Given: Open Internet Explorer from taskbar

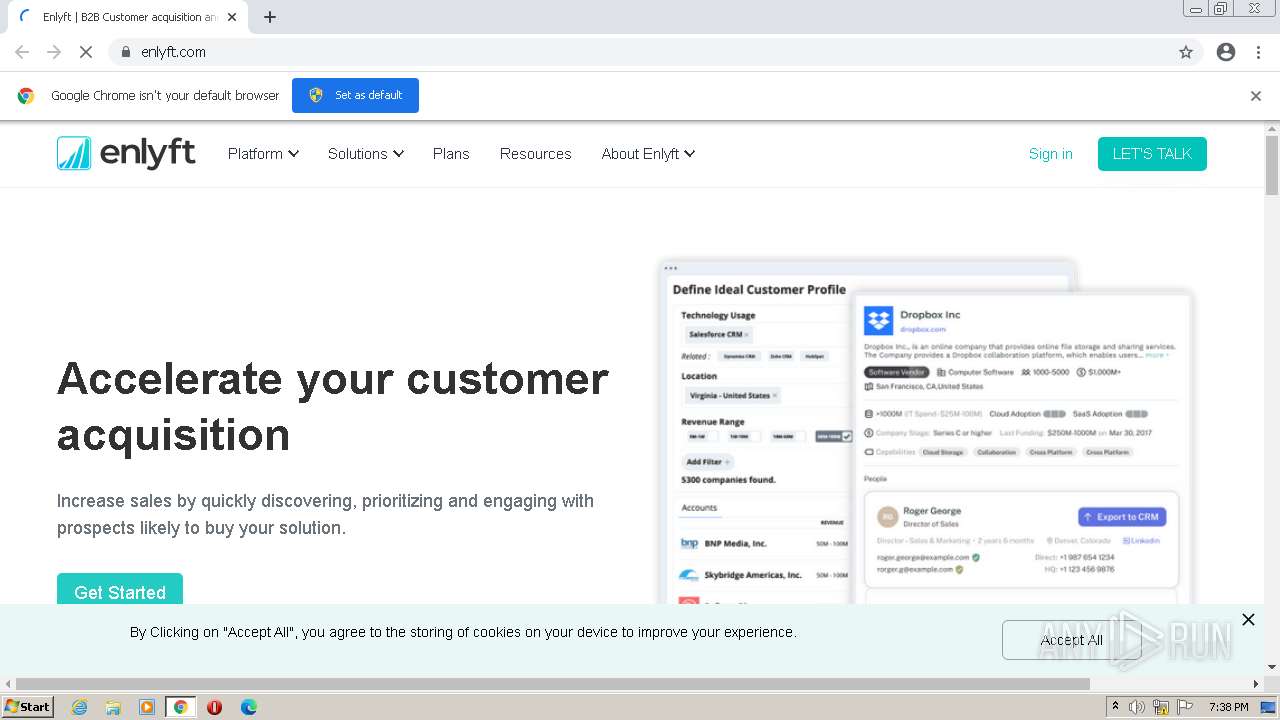Looking at the screenshot, I should coord(79,707).
